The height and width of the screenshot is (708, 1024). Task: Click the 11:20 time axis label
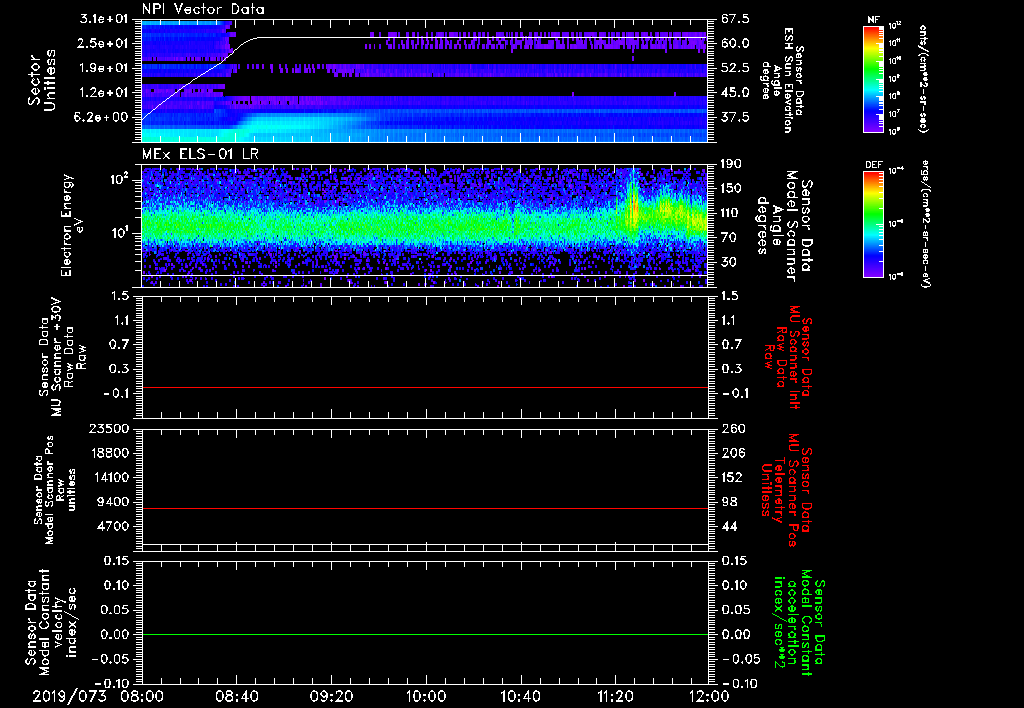pyautogui.click(x=615, y=694)
